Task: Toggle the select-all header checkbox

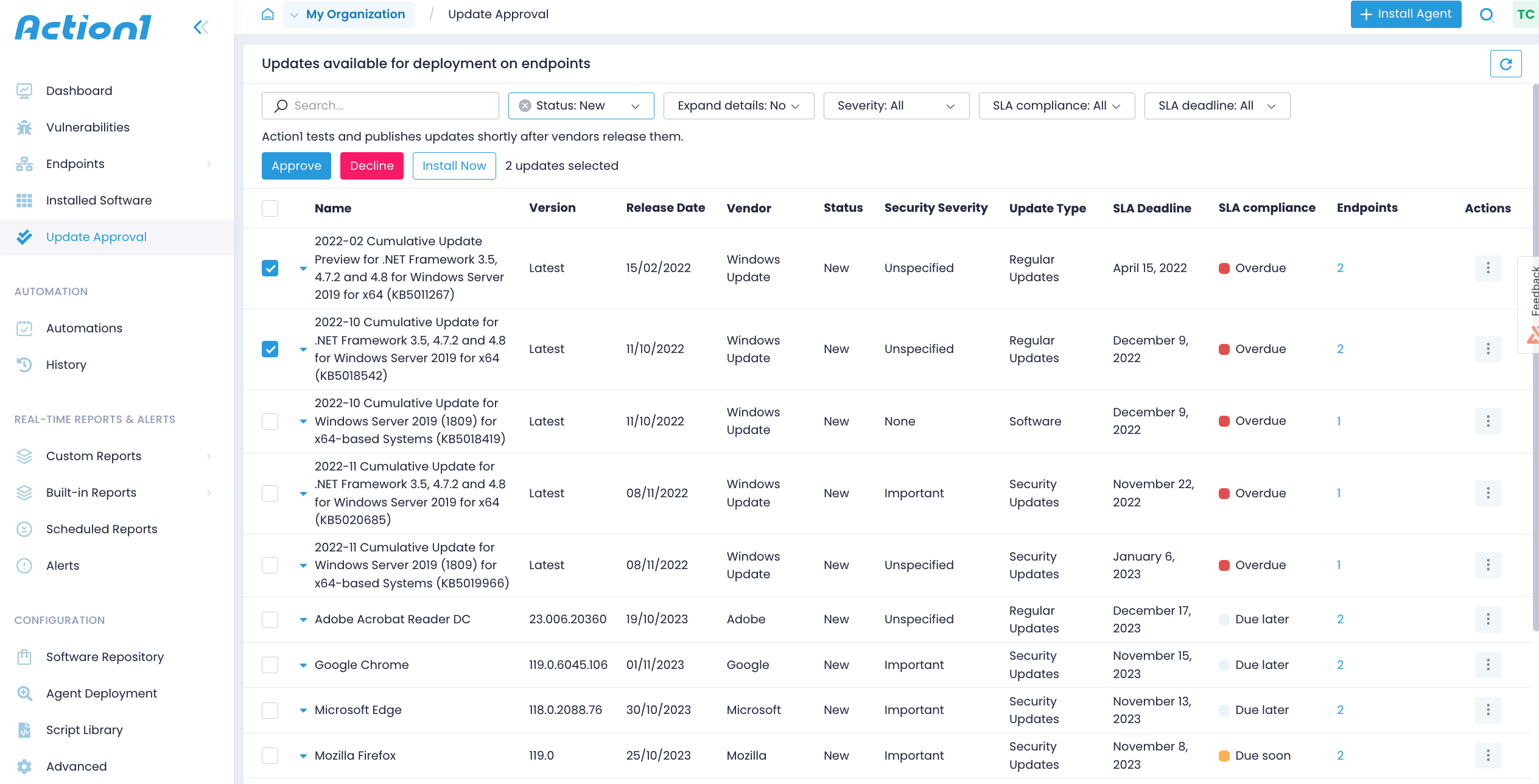Action: click(x=270, y=208)
